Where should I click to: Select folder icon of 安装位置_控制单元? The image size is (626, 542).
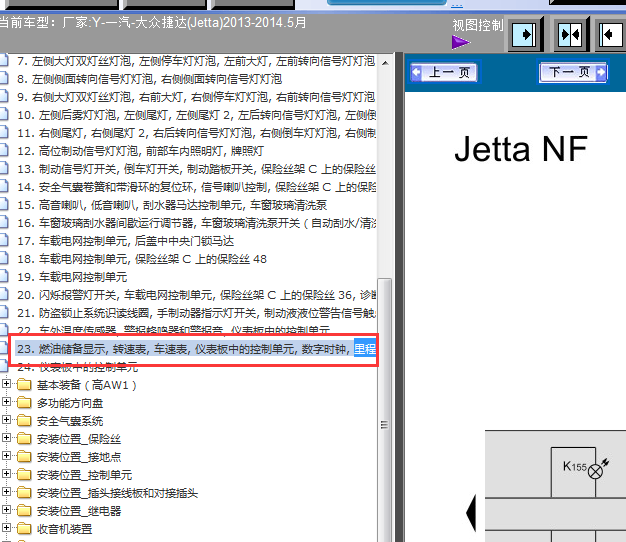[24, 475]
